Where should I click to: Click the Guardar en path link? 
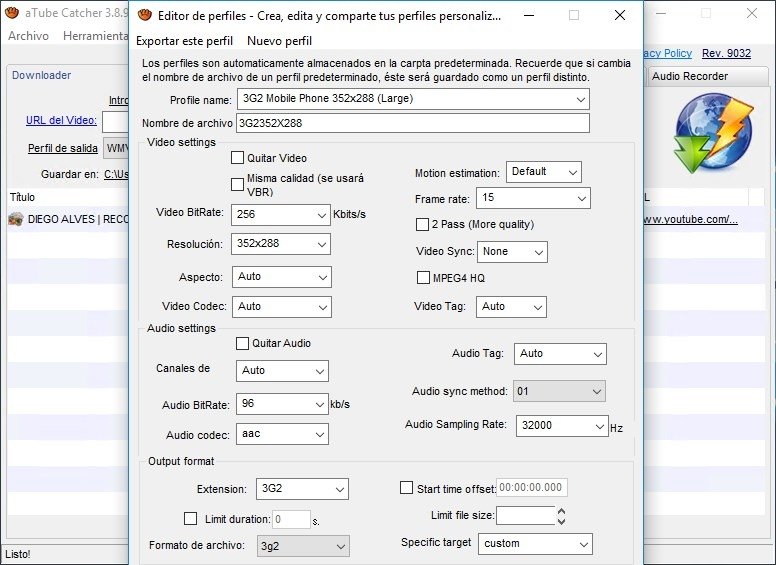click(x=116, y=174)
